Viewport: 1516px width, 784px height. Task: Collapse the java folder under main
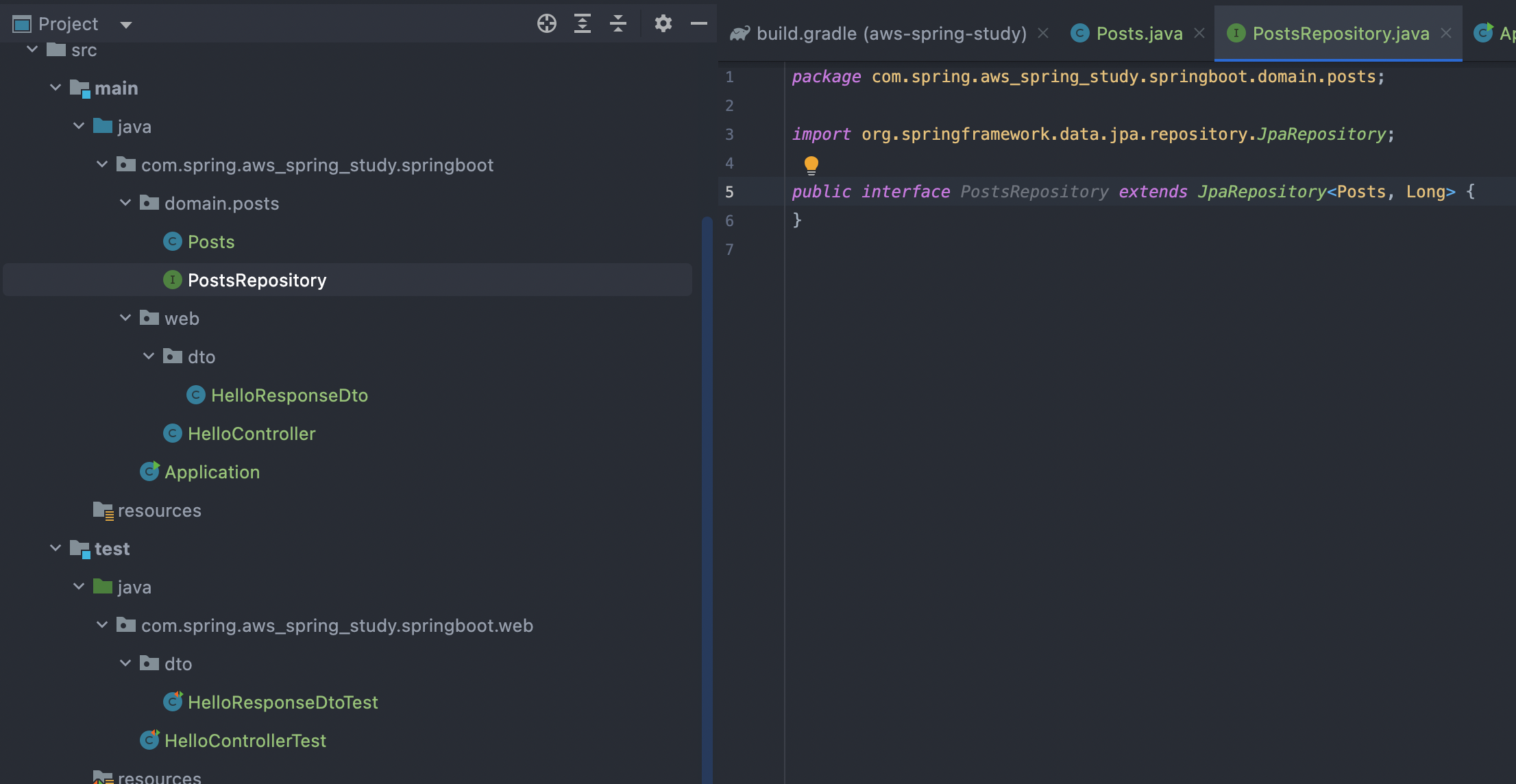coord(79,126)
